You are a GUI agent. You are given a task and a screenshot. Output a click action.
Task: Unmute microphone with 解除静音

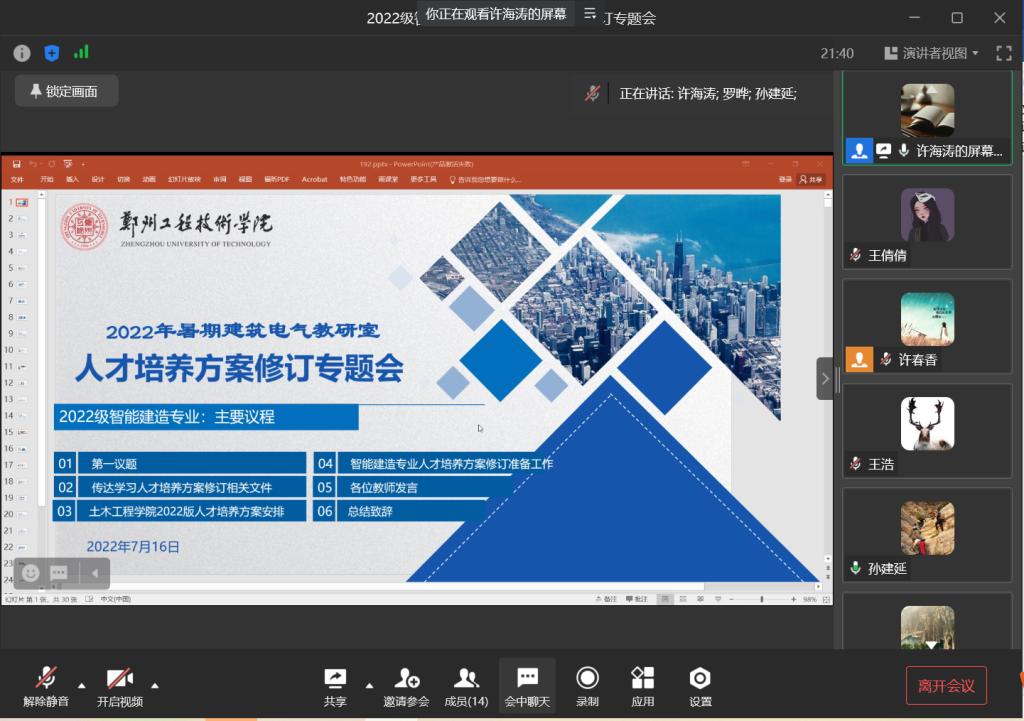click(46, 686)
